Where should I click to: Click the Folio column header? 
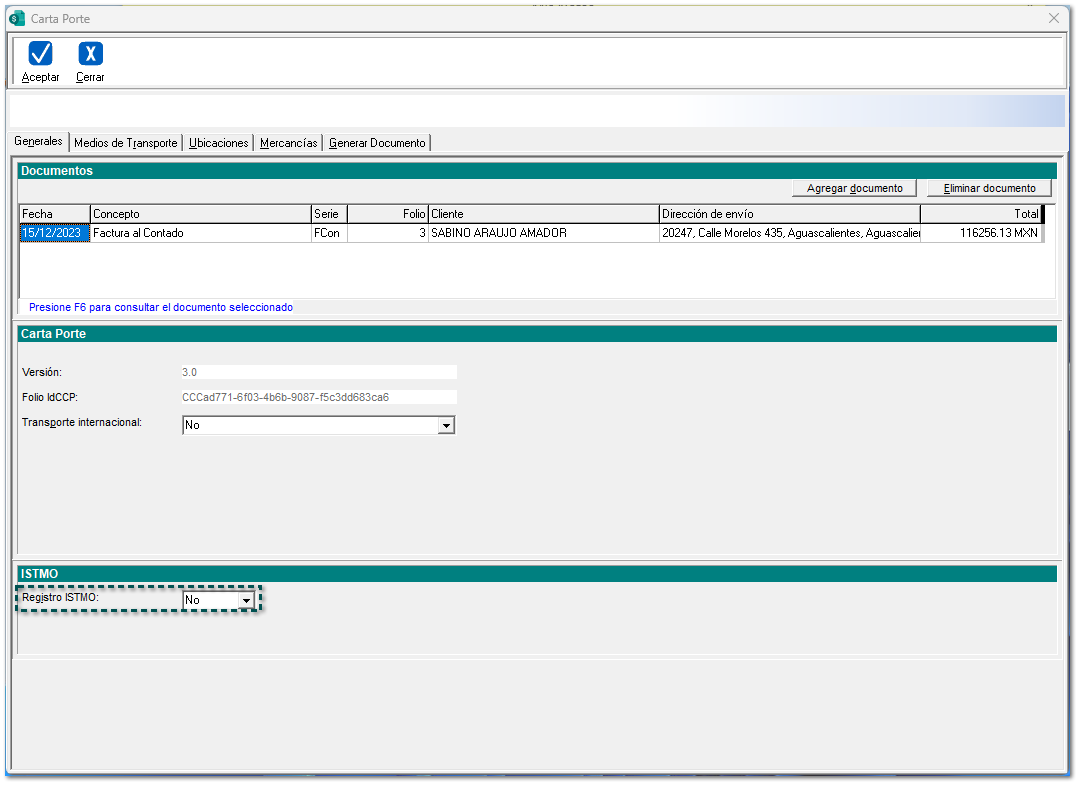point(387,214)
